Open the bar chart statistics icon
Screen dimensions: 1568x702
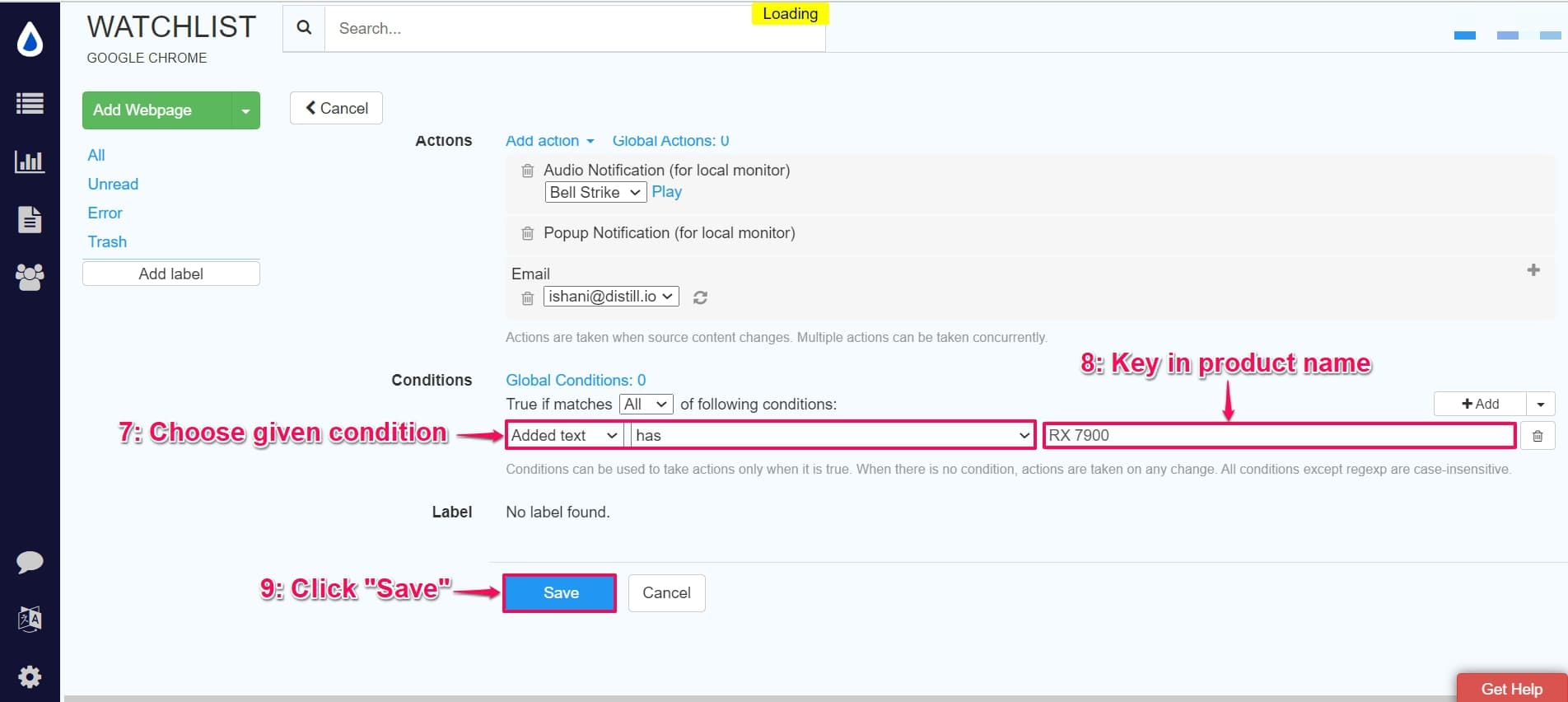pos(30,161)
